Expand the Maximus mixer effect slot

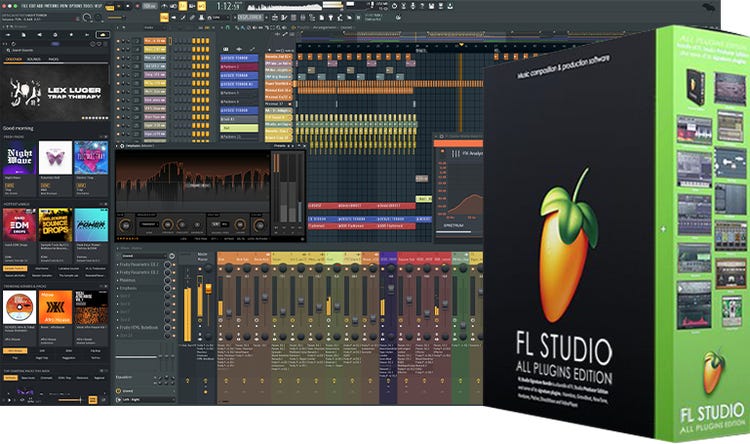118,280
